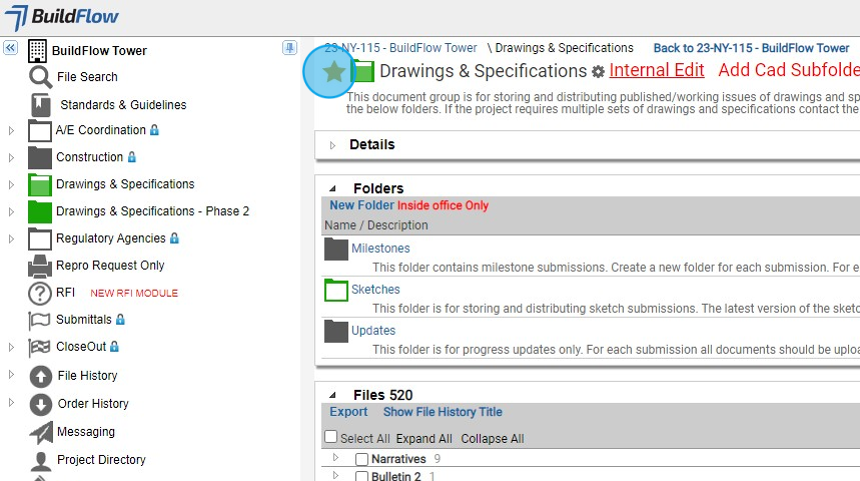Expand Regulatory Agencies tree node
The height and width of the screenshot is (481, 860).
coord(11,239)
